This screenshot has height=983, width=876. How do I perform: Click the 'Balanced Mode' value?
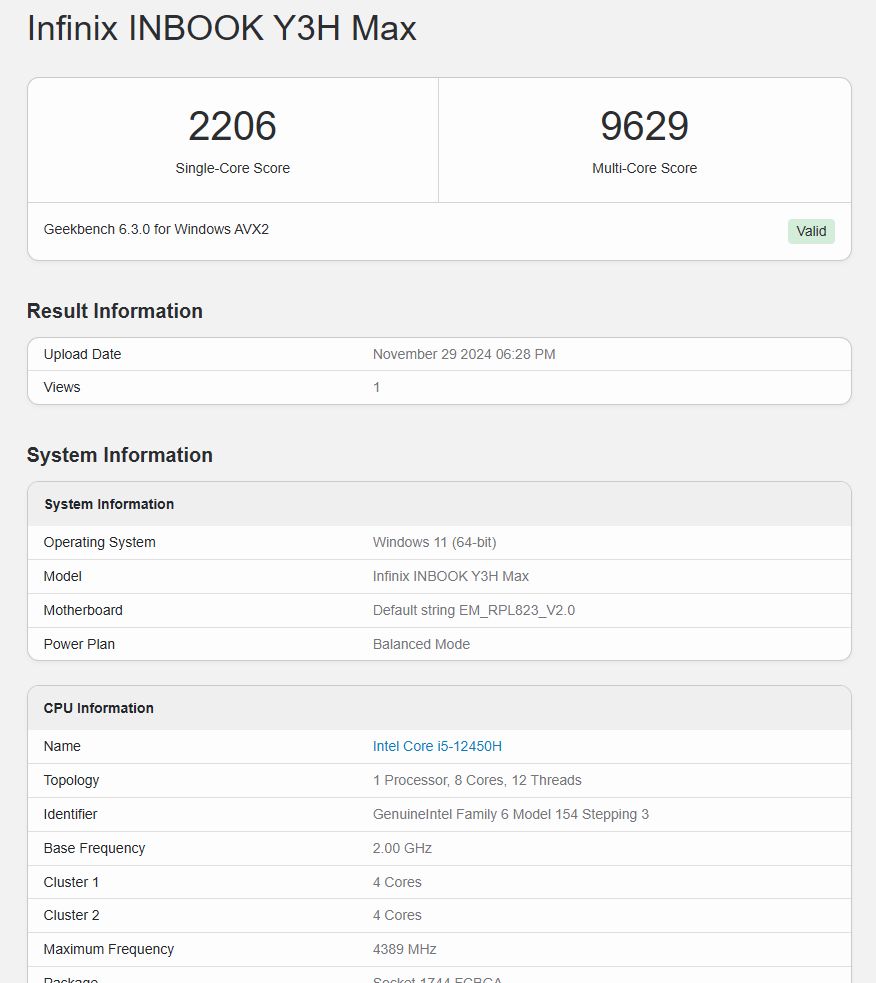pyautogui.click(x=421, y=644)
